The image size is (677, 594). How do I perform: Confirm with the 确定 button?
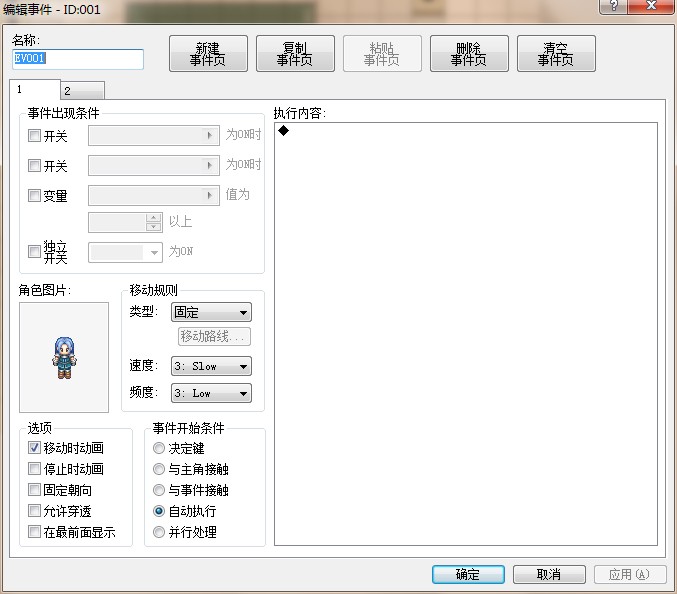[x=468, y=574]
